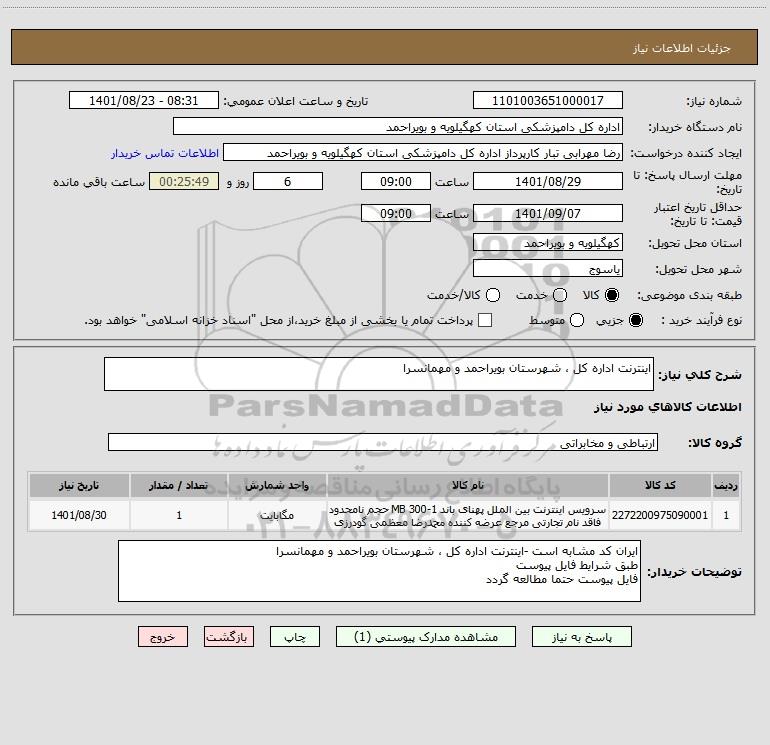The image size is (770, 745).
Task: Click the response deadline hour 09:00 field
Action: tap(396, 182)
